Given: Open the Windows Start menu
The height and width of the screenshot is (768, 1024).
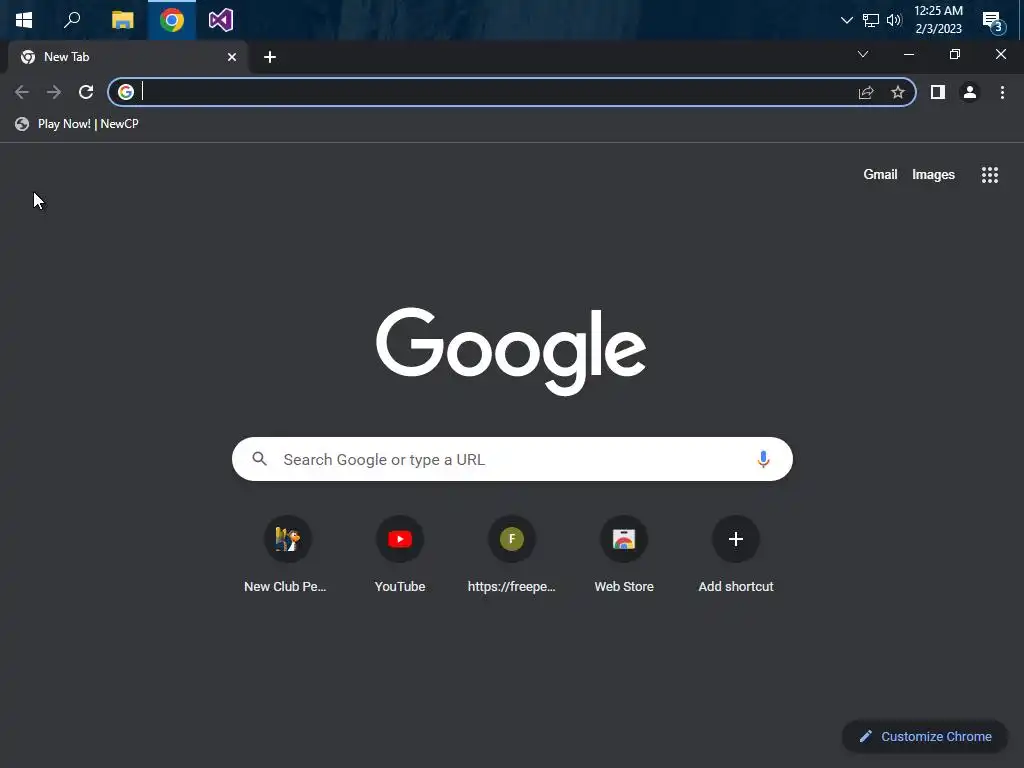Looking at the screenshot, I should coord(24,20).
